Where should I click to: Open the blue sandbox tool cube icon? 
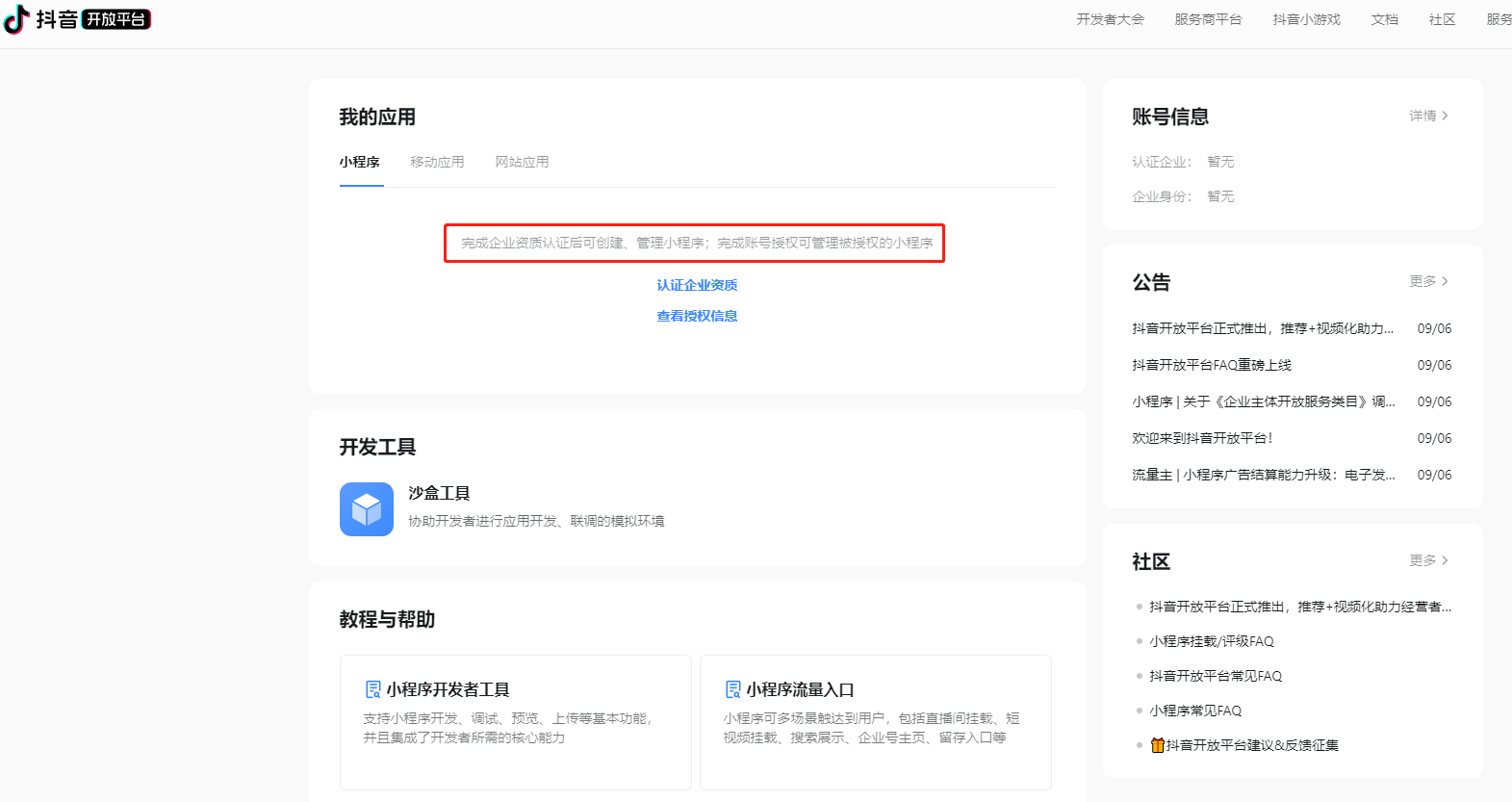click(x=366, y=509)
